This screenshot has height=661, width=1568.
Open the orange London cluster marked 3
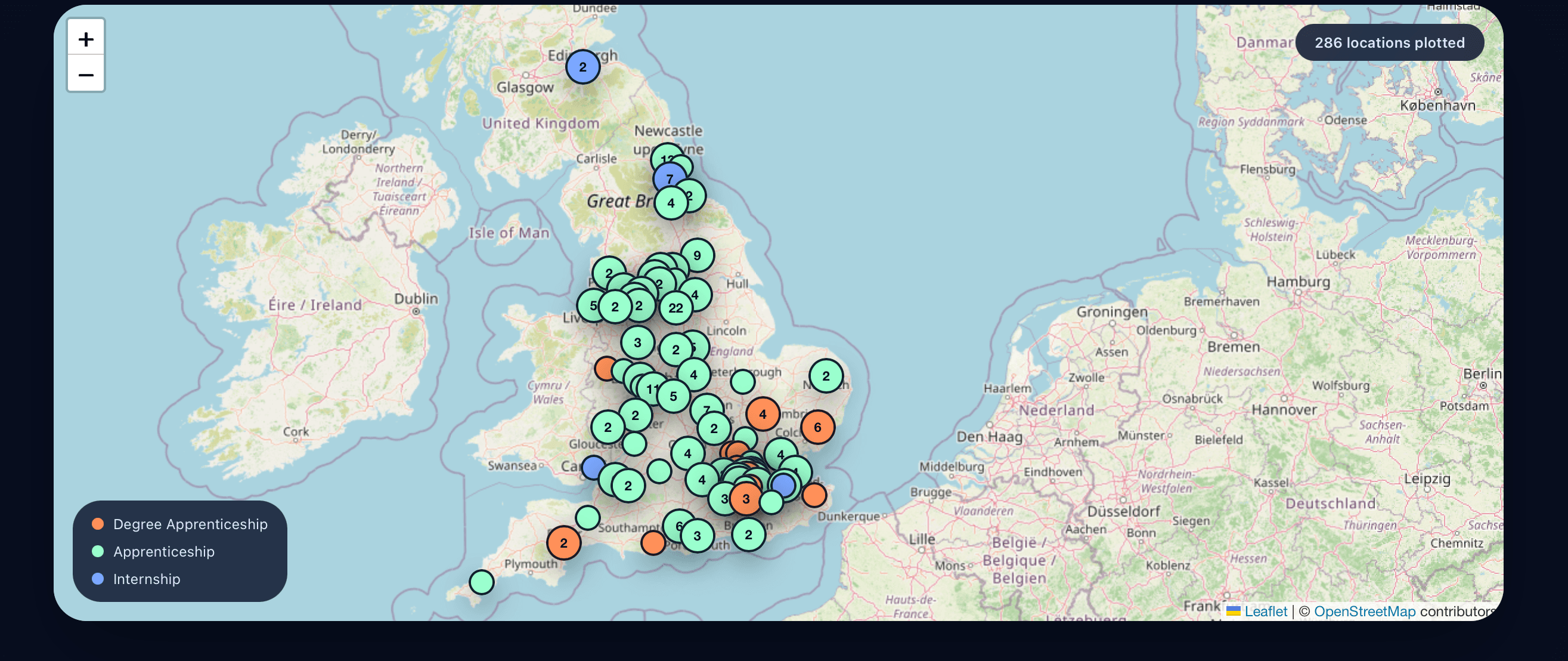pyautogui.click(x=746, y=498)
